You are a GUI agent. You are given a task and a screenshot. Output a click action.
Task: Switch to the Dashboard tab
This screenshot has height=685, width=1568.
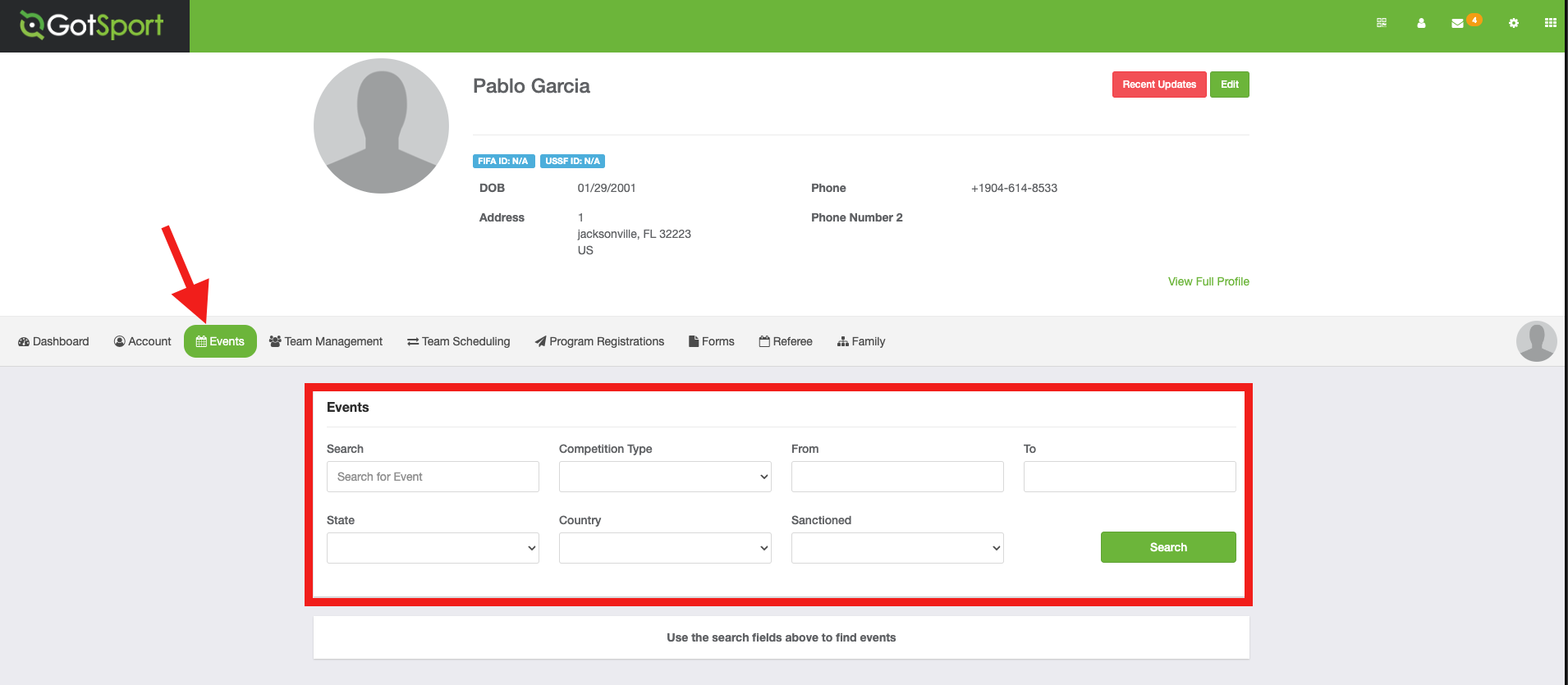click(53, 341)
